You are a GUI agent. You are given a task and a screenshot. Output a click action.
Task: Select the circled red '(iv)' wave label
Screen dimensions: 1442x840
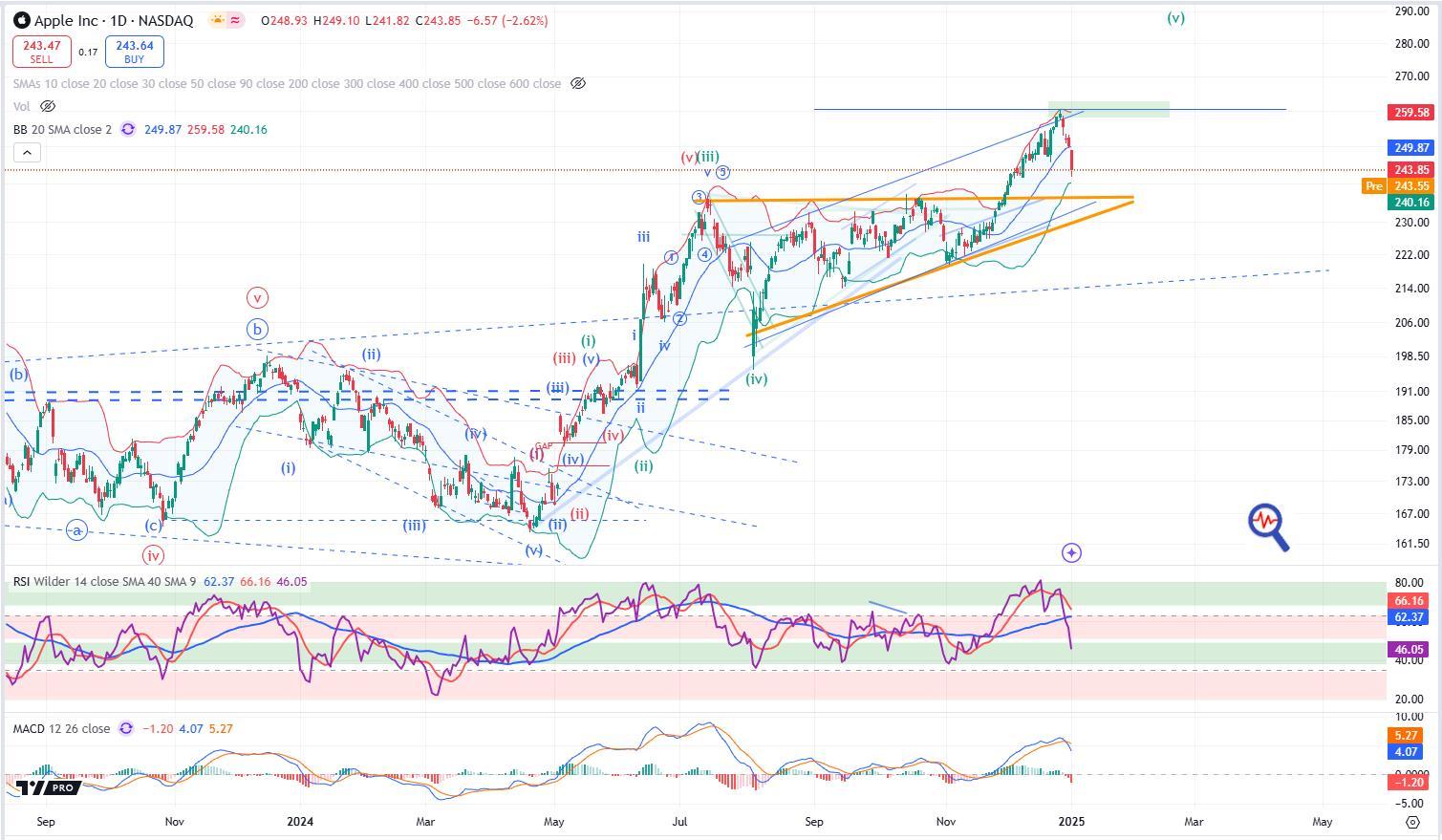pyautogui.click(x=153, y=555)
